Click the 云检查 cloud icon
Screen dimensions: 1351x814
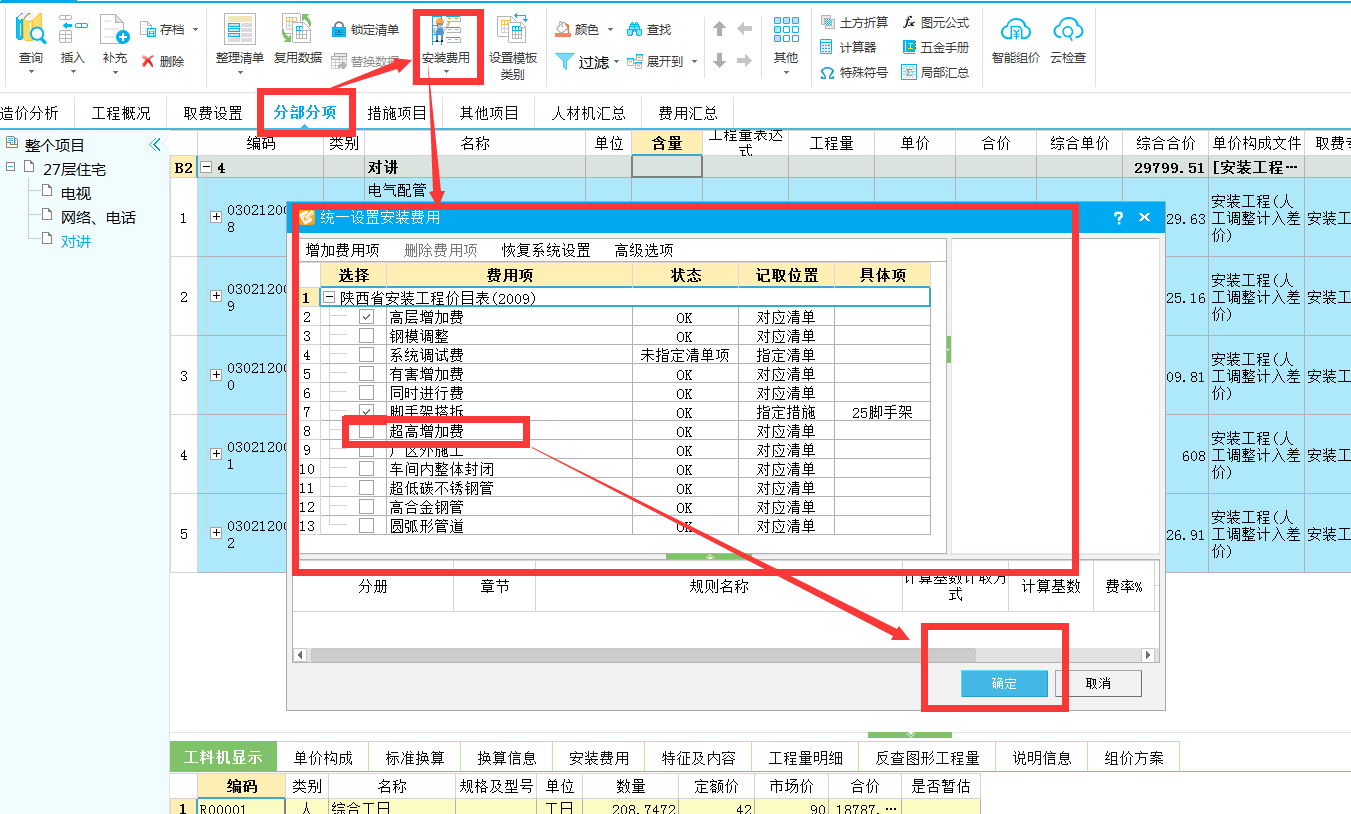[x=1068, y=30]
